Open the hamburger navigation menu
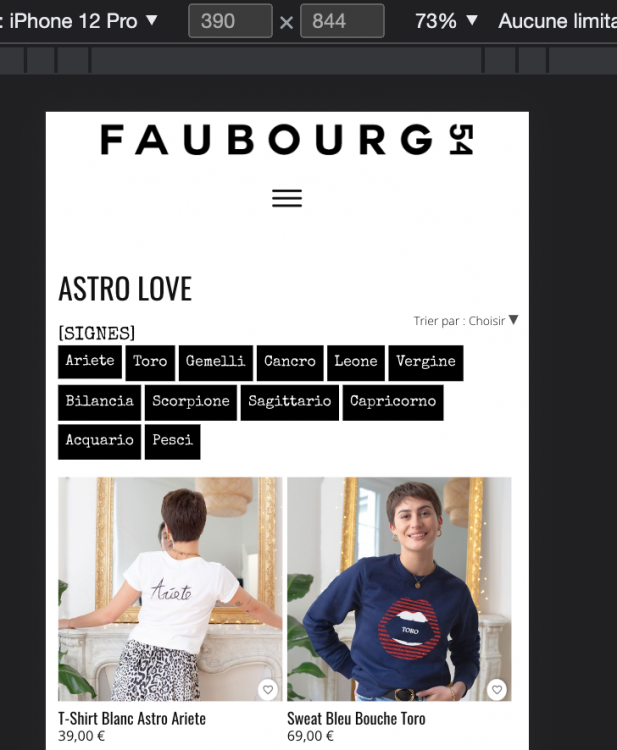The width and height of the screenshot is (617, 750). (x=287, y=198)
